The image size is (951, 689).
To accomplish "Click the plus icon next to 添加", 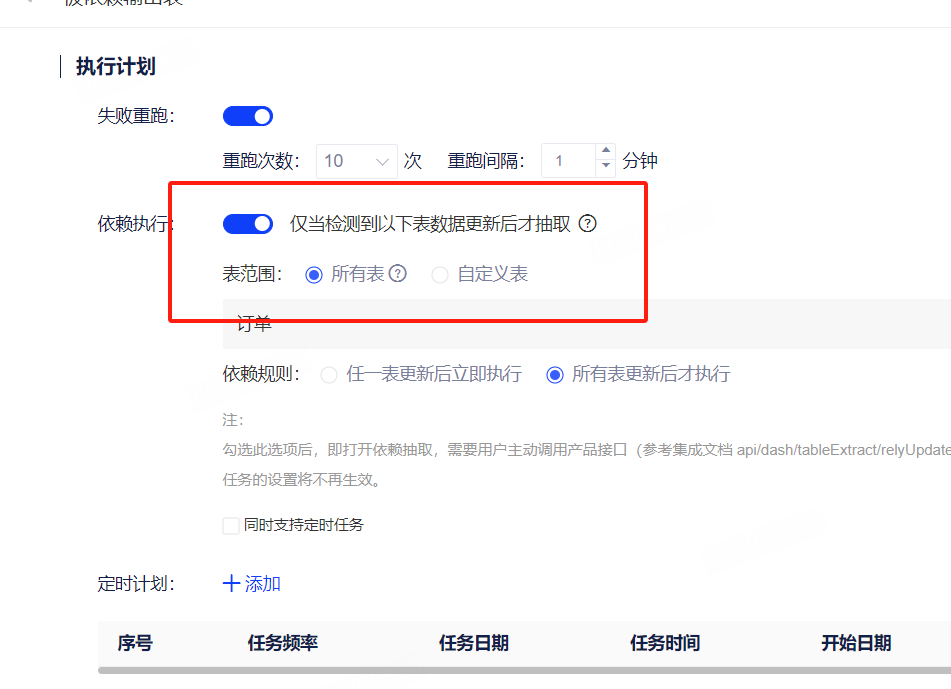I will click(x=231, y=584).
